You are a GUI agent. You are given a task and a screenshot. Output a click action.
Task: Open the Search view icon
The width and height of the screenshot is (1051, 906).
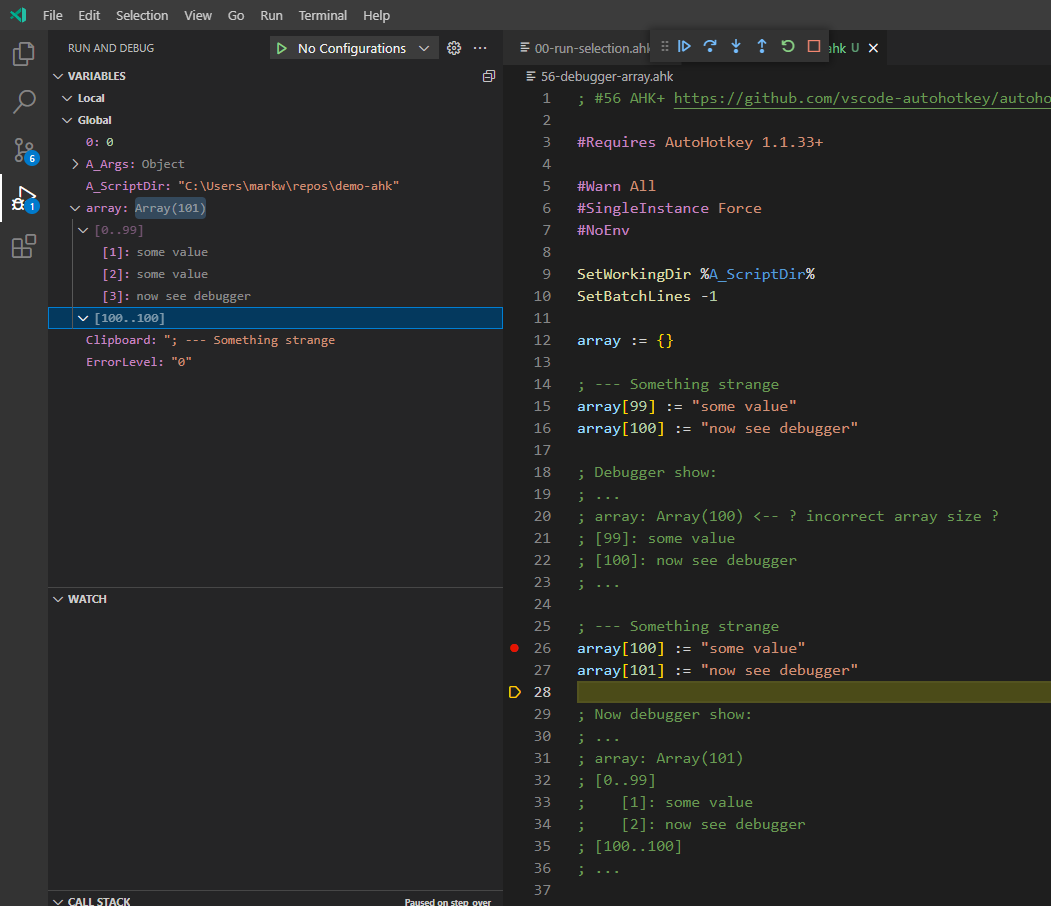[x=24, y=102]
